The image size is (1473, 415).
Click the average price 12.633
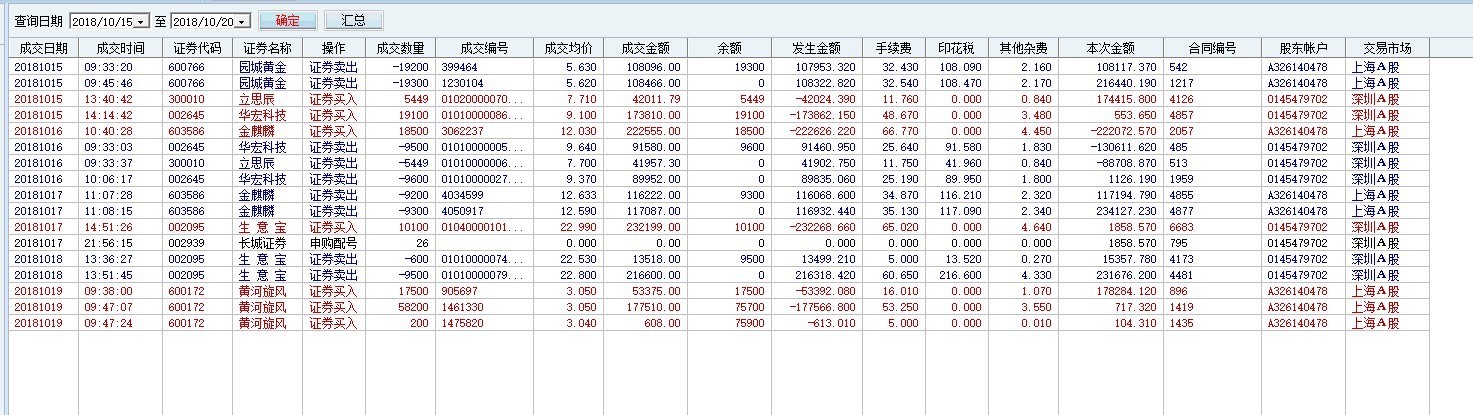580,195
